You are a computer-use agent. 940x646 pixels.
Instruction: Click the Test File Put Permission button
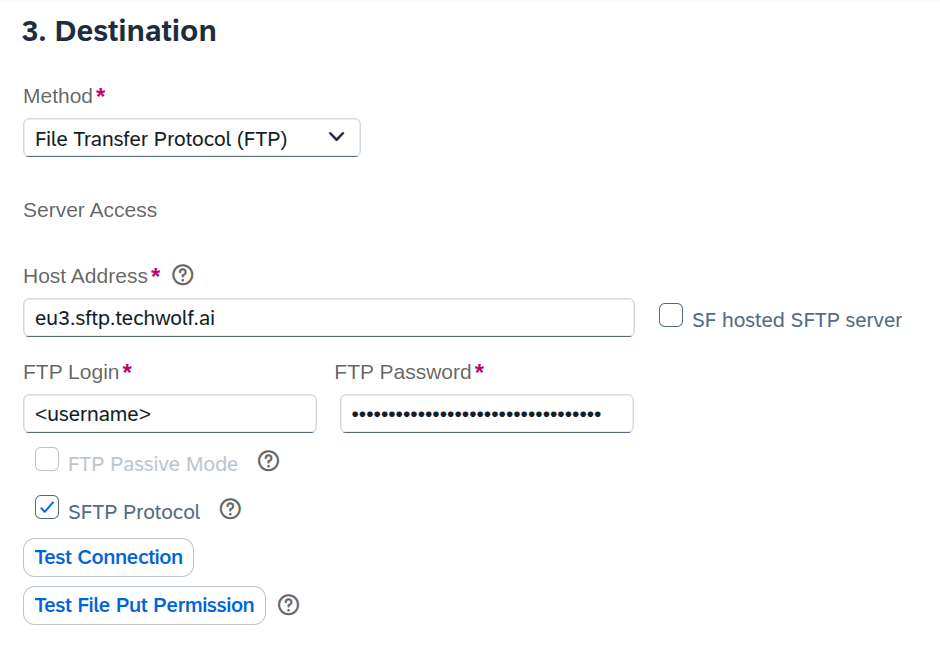[x=144, y=605]
